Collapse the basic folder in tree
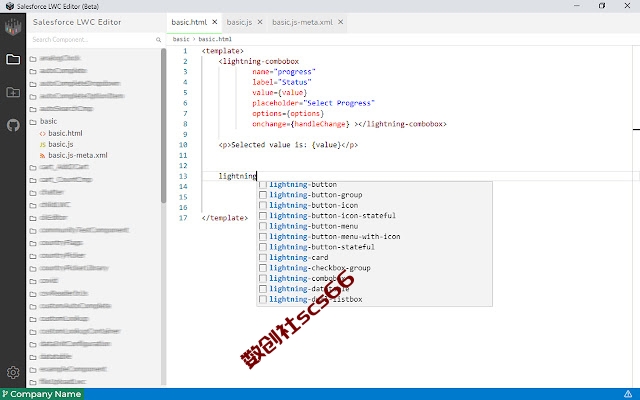 pos(48,121)
